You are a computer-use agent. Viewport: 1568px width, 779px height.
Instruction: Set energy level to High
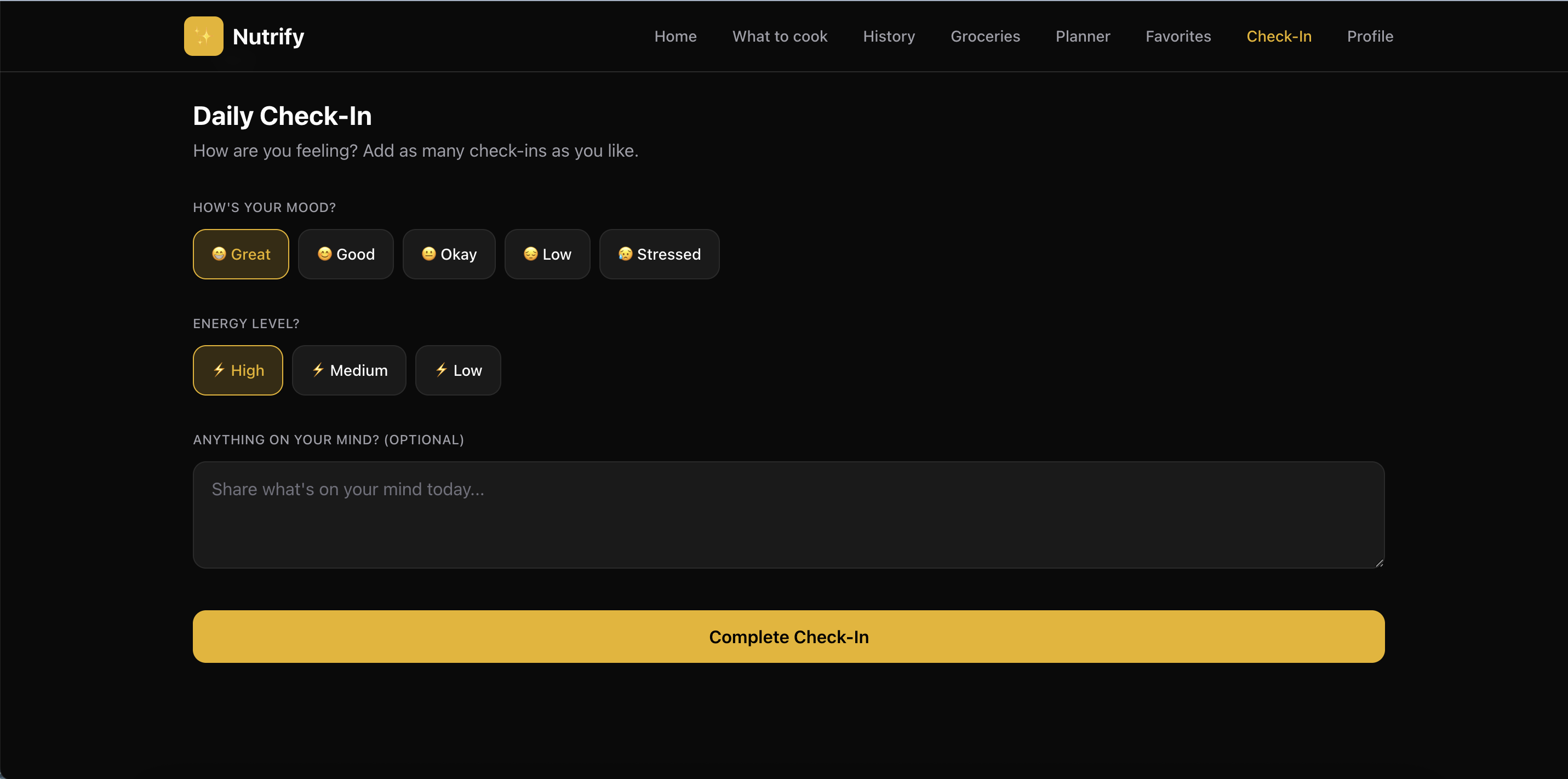[x=237, y=370]
